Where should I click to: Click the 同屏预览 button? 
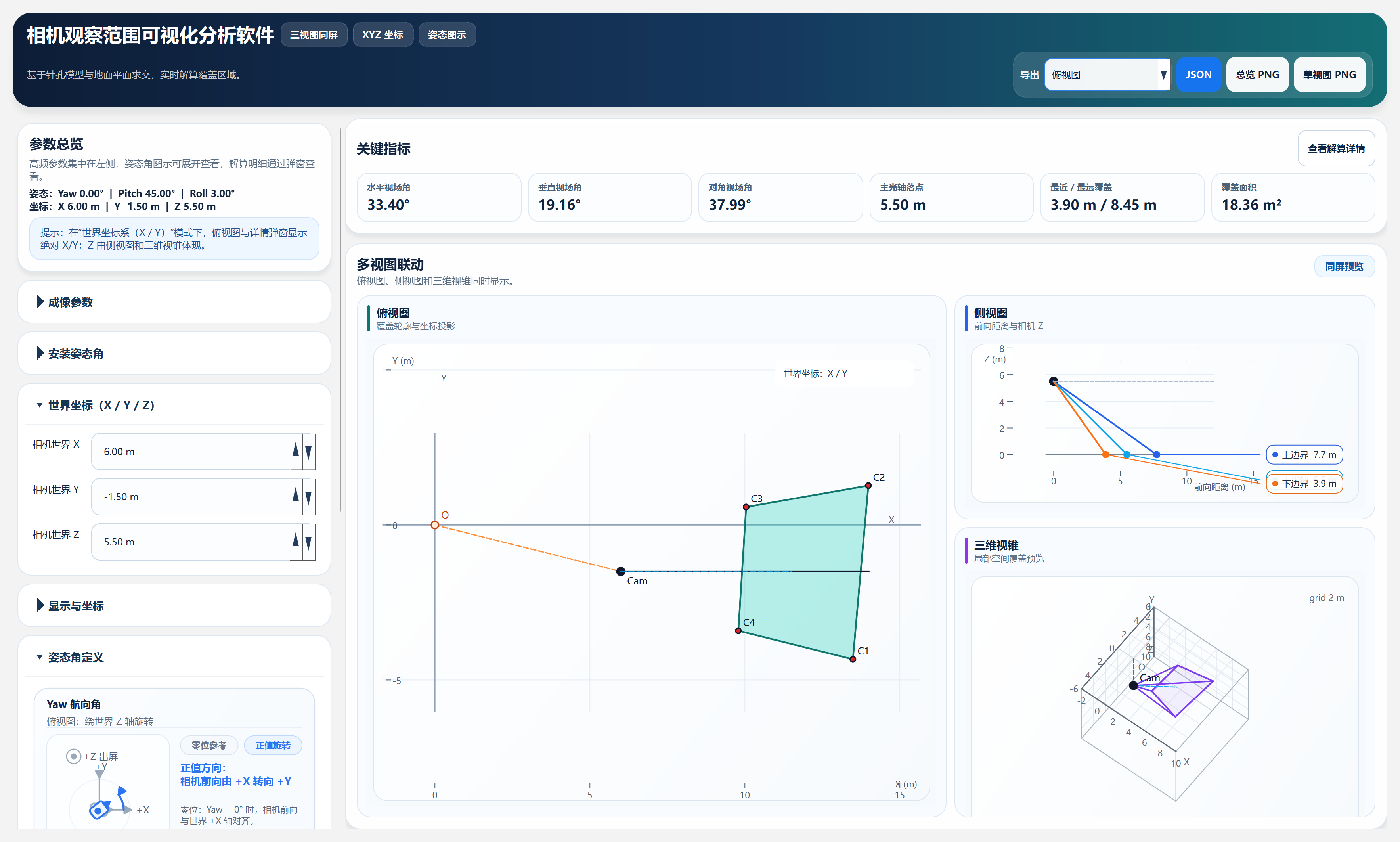[x=1344, y=267]
